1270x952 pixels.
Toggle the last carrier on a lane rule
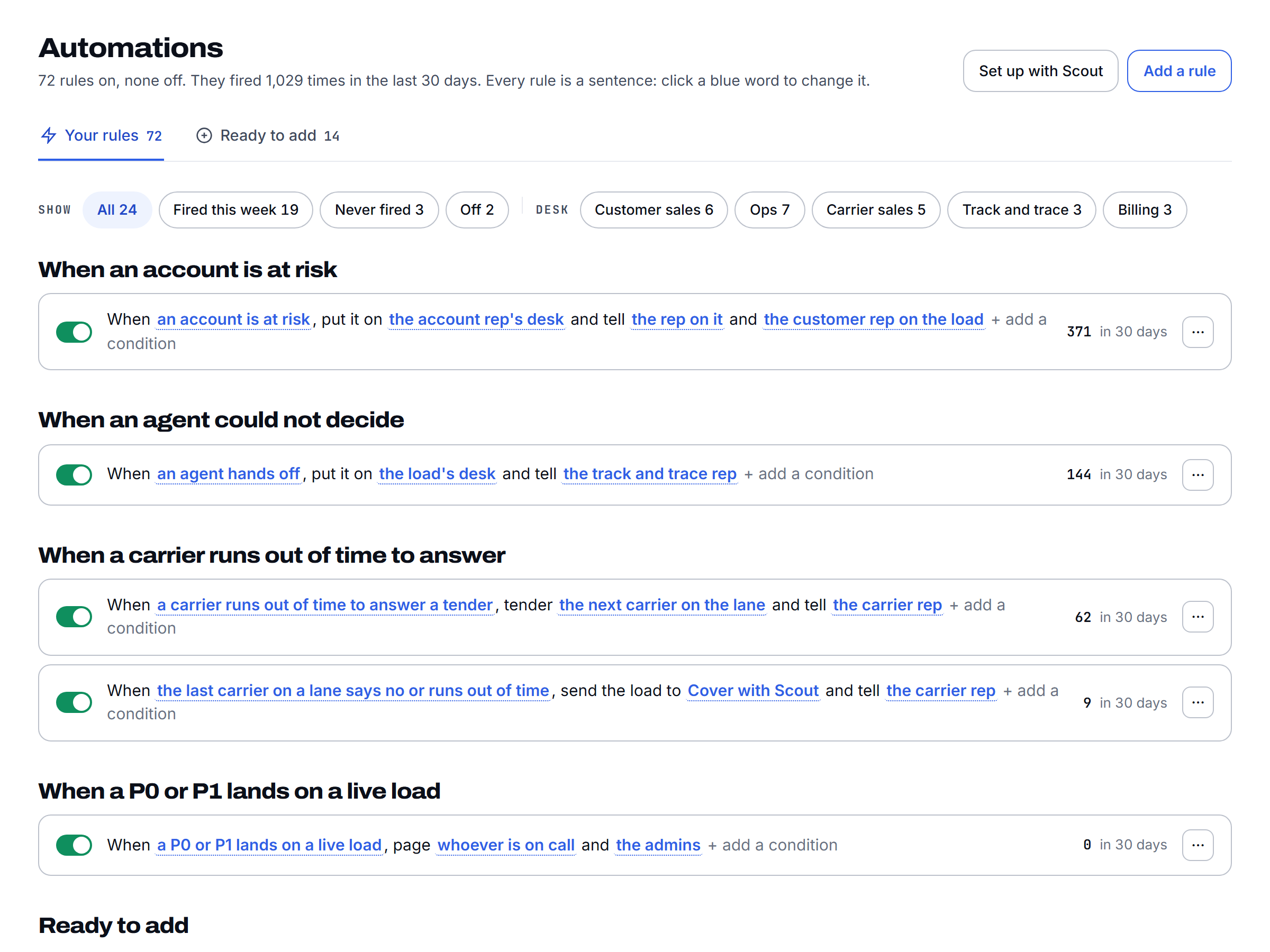[x=74, y=702]
